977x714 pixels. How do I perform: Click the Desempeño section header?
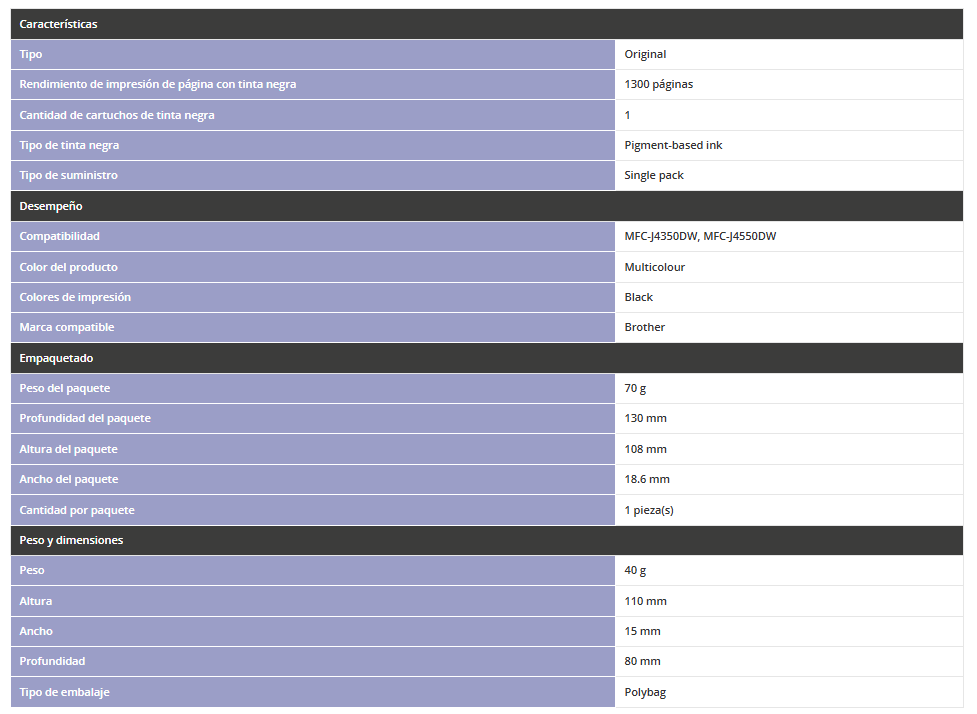point(51,206)
